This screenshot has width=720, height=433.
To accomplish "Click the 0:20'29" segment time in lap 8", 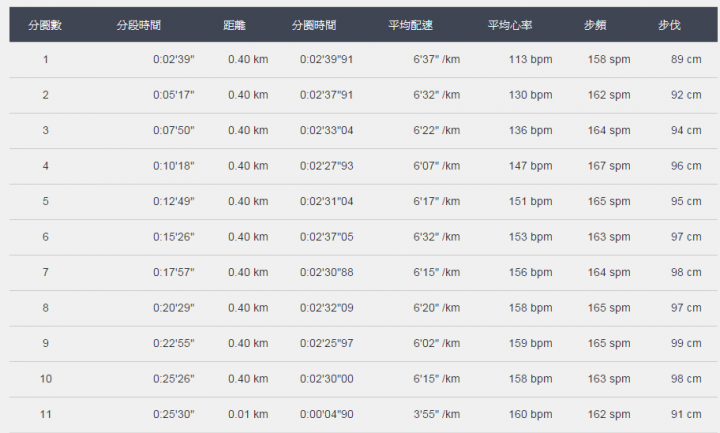I will coord(174,308).
